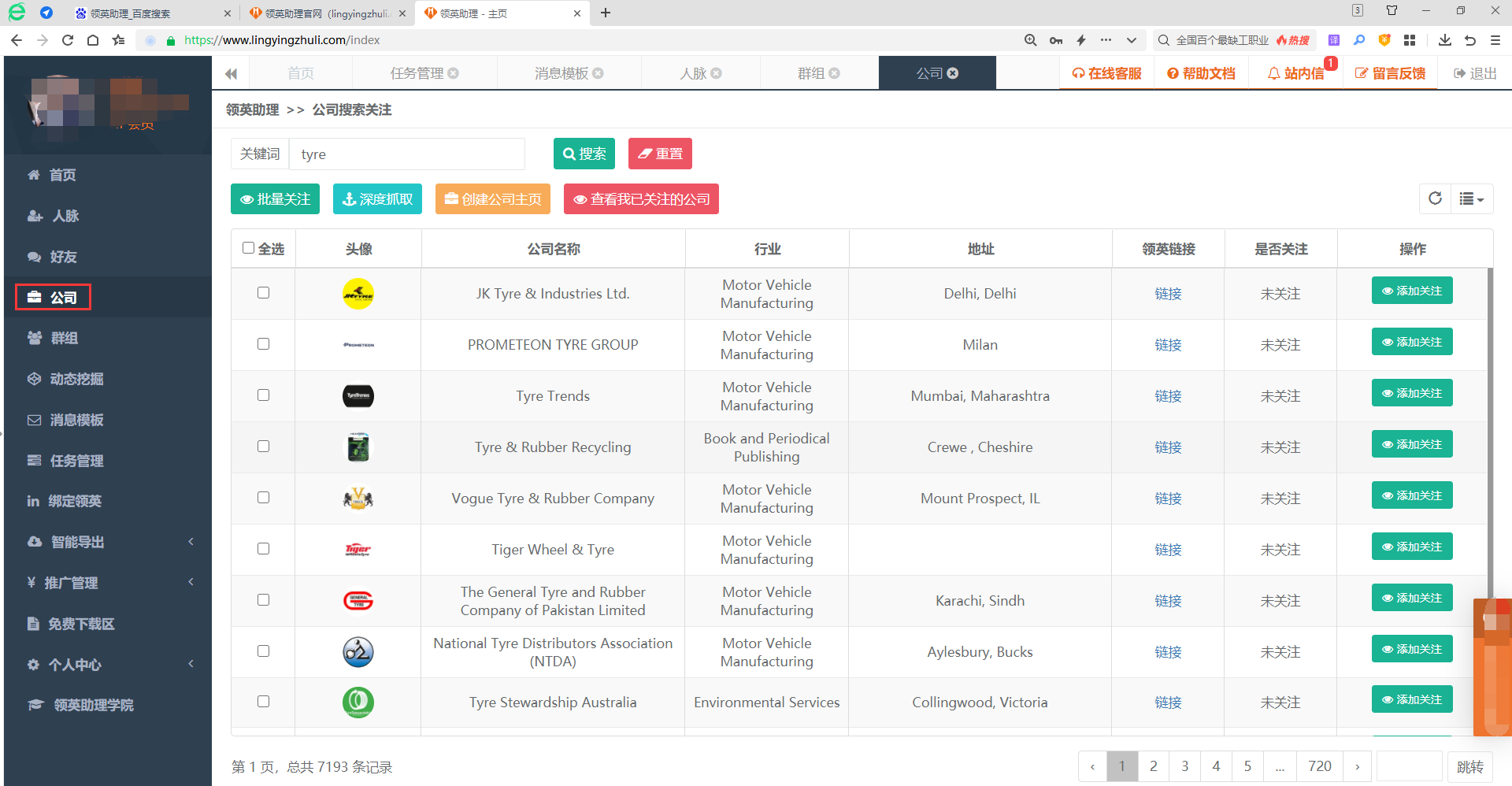Image resolution: width=1512 pixels, height=786 pixels.
Task: Select checkbox for Tiger Wheel & Tyre
Action: coord(263,549)
